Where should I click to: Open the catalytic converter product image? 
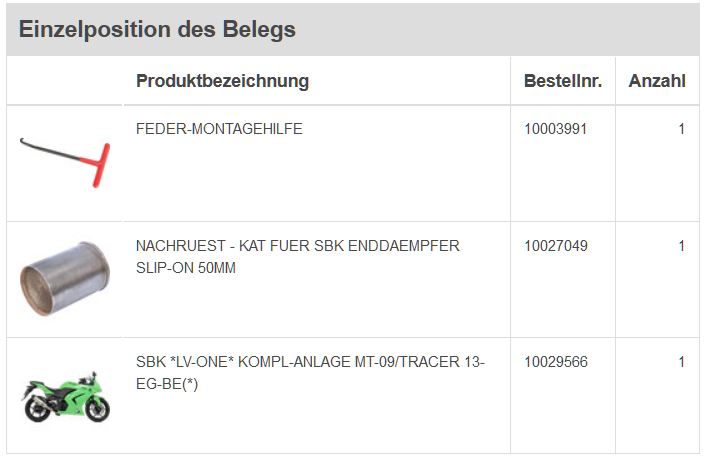point(65,278)
